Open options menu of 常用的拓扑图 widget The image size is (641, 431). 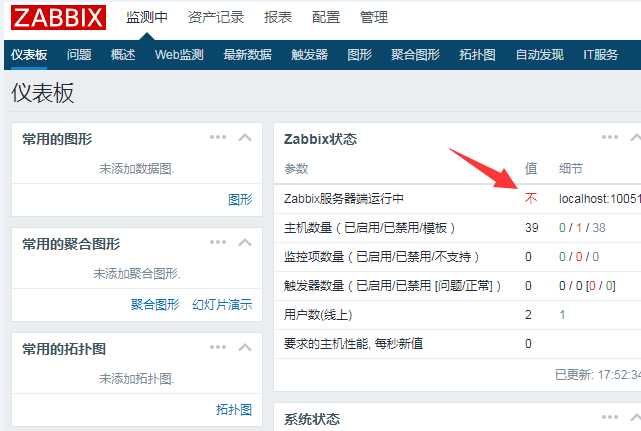[218, 347]
